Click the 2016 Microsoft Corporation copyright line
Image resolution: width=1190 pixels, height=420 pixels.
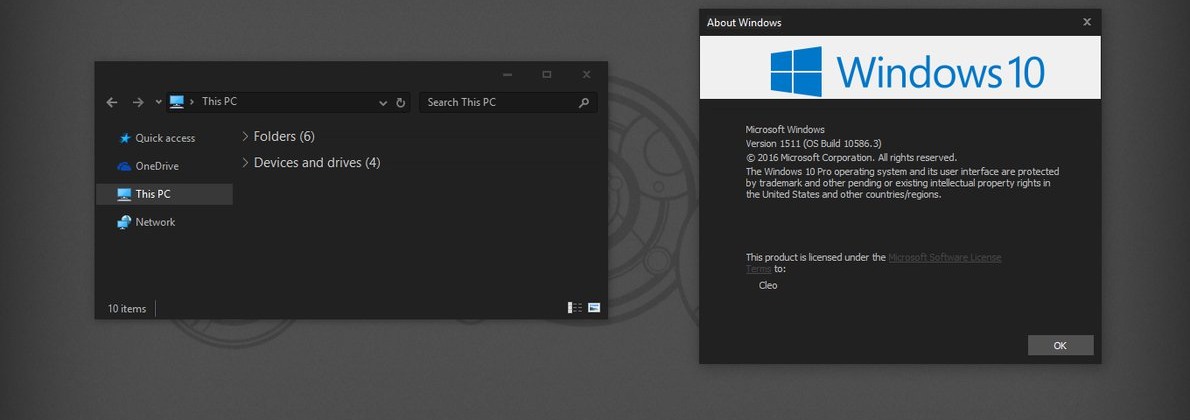(851, 158)
